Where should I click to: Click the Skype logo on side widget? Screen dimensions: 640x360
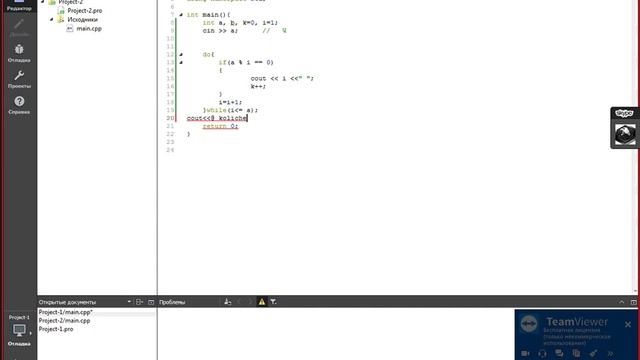(x=624, y=113)
